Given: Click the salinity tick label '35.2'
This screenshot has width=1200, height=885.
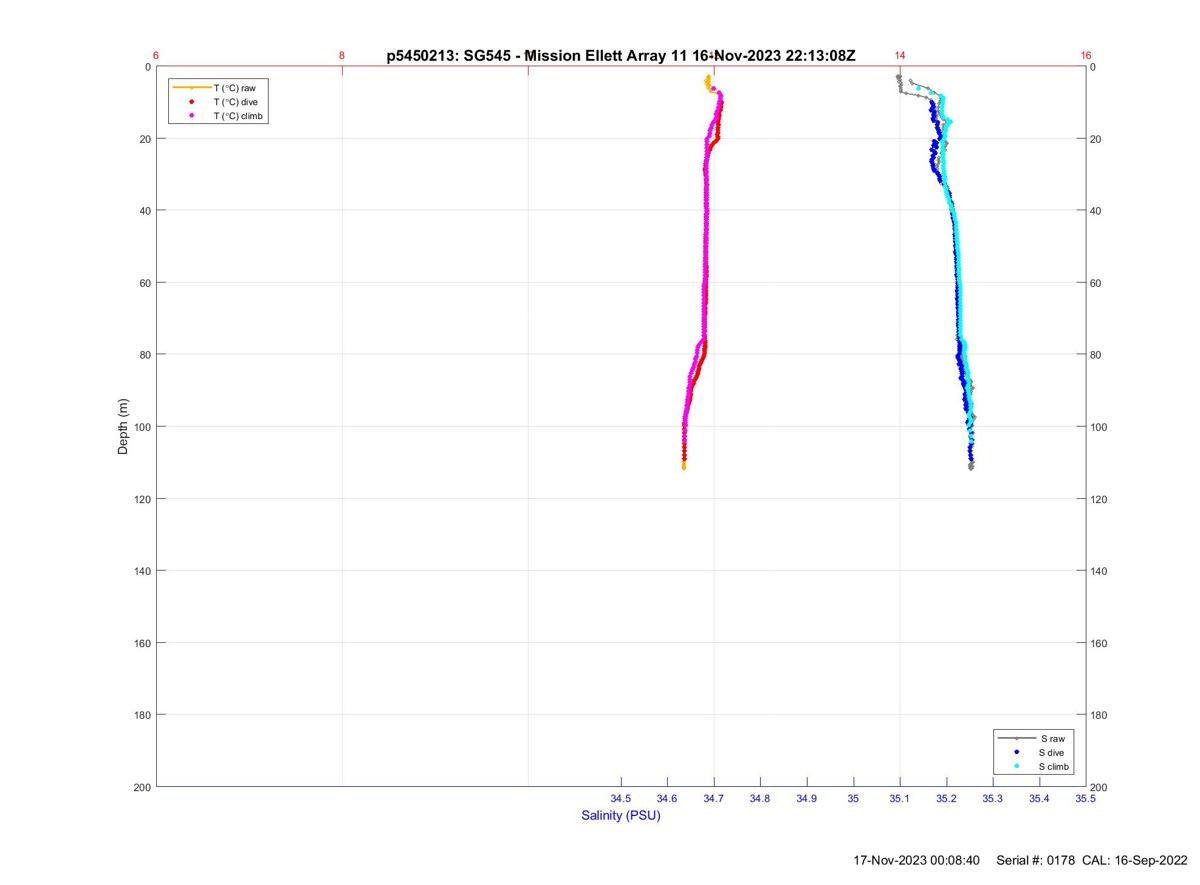Looking at the screenshot, I should point(946,798).
